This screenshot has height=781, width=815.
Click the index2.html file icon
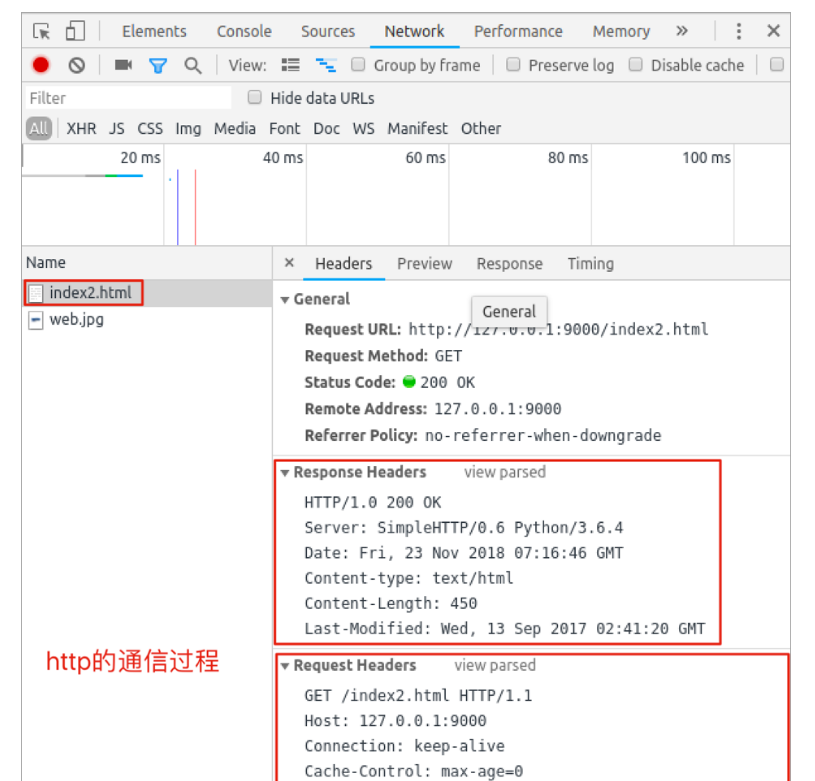point(36,293)
